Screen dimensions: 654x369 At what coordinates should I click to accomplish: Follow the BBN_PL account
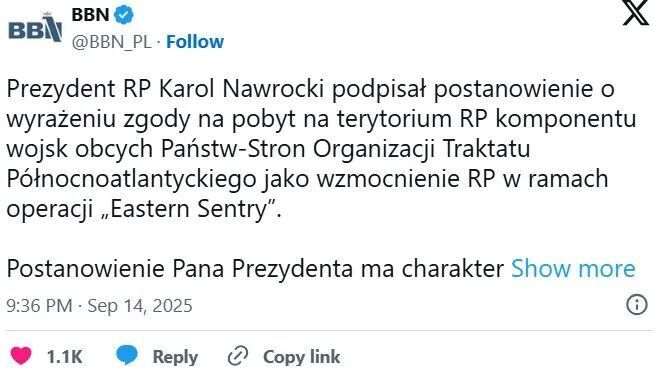pyautogui.click(x=195, y=42)
